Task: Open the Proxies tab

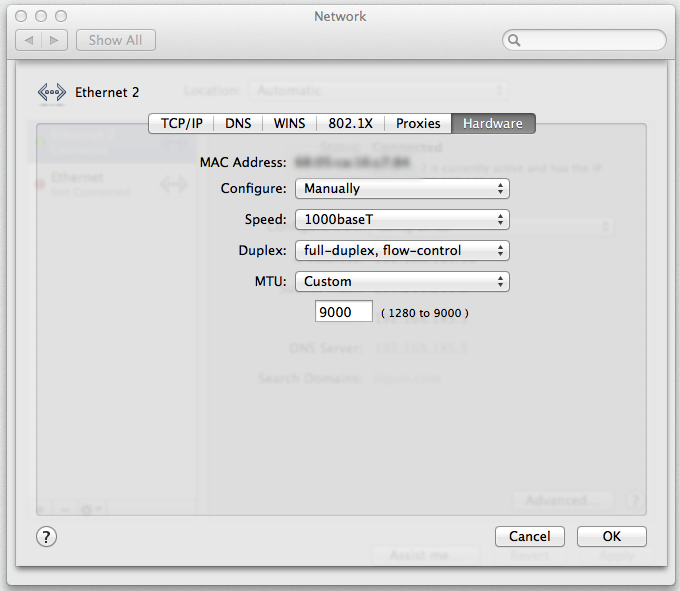Action: [x=418, y=124]
